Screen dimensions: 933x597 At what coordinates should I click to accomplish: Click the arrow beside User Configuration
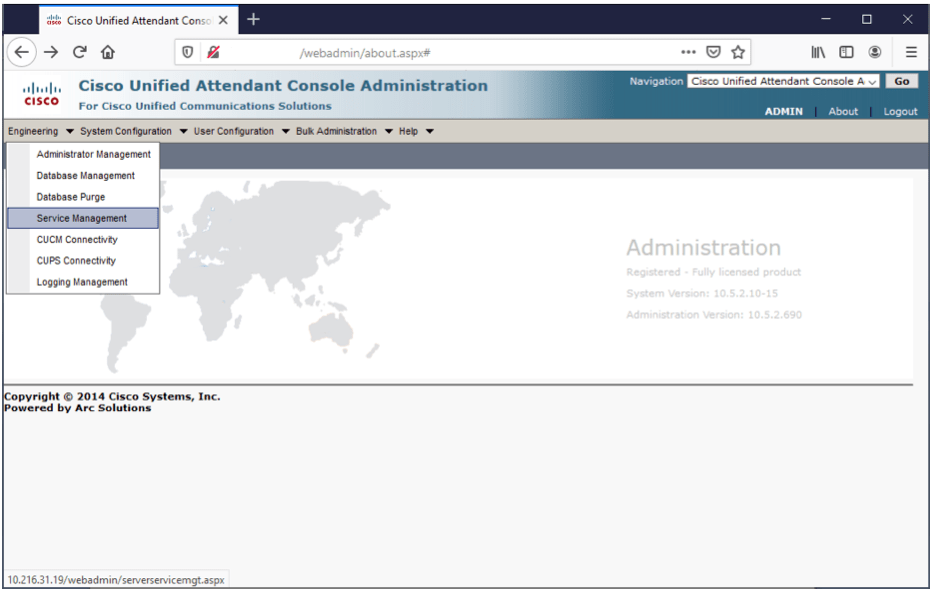coord(286,132)
